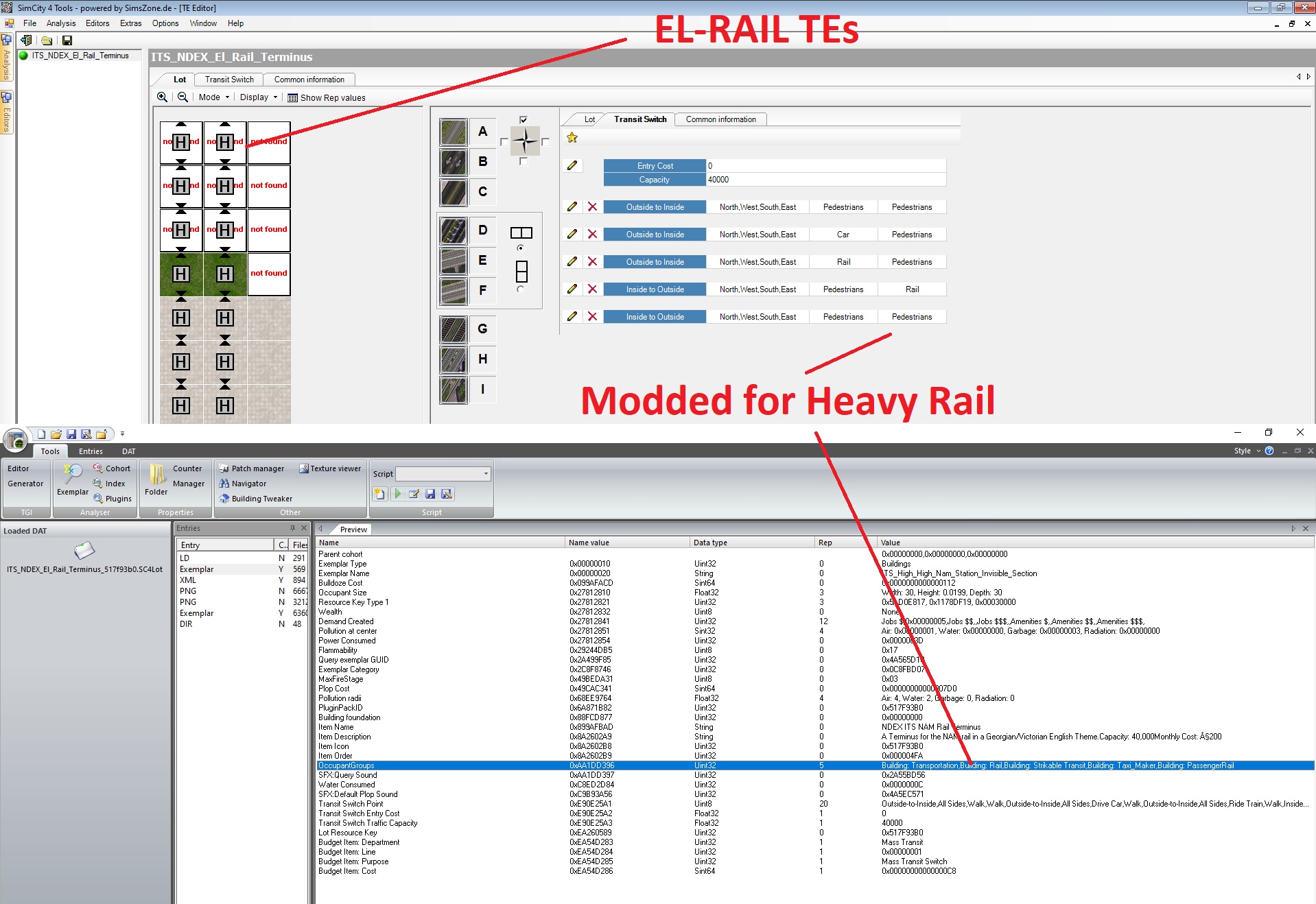Expand the Display dropdown
1316x904 pixels.
click(x=259, y=97)
